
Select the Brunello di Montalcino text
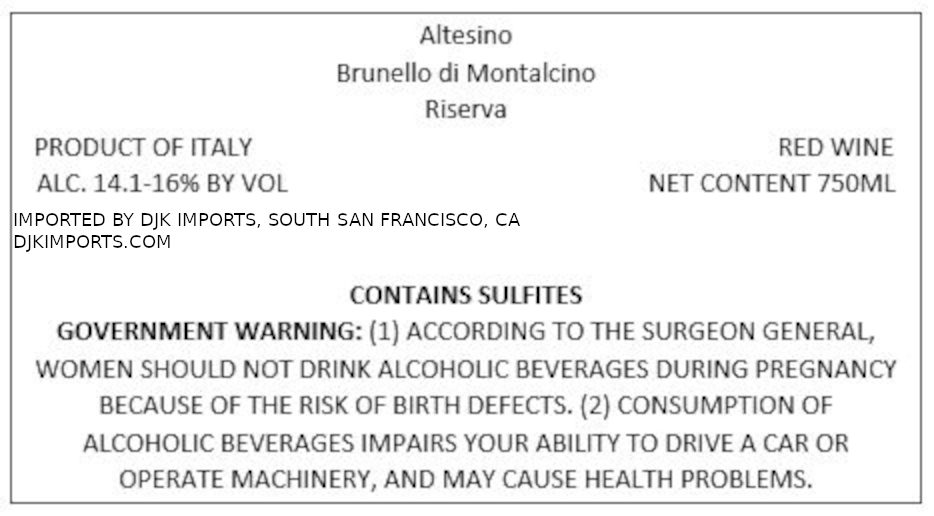466,73
